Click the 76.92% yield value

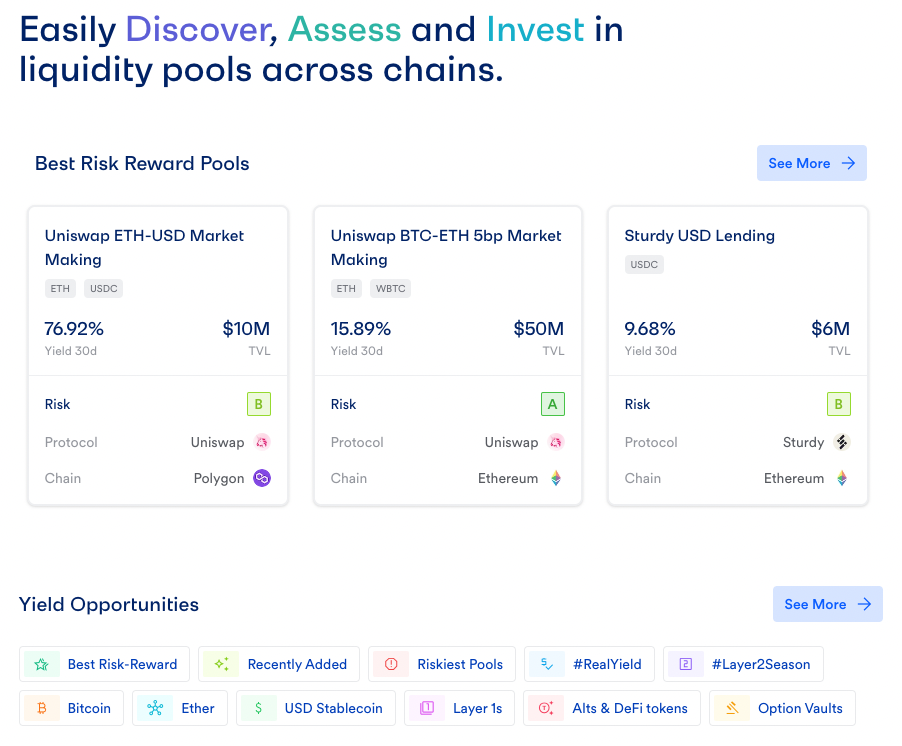[x=74, y=328]
